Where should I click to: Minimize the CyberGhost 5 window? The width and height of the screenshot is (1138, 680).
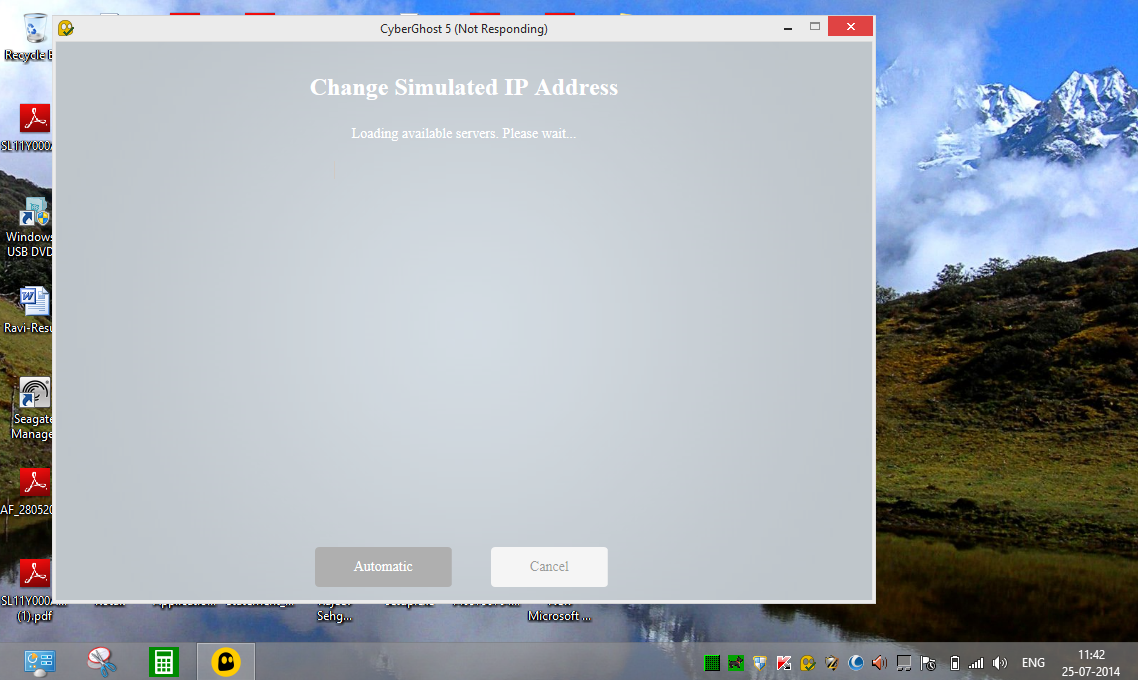787,28
